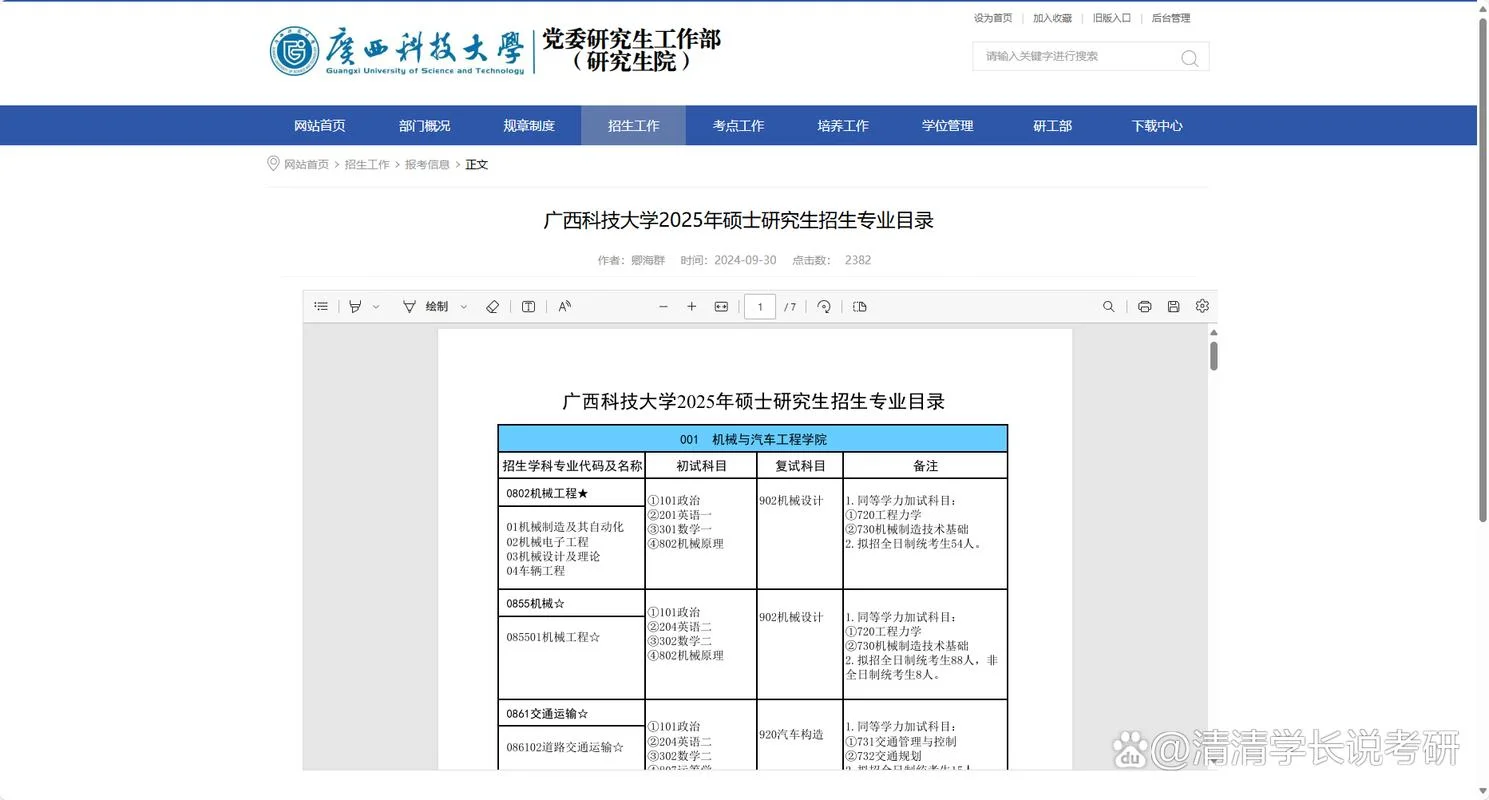This screenshot has height=800, width=1489.
Task: Click the date 2024-09-30
Action: [745, 260]
